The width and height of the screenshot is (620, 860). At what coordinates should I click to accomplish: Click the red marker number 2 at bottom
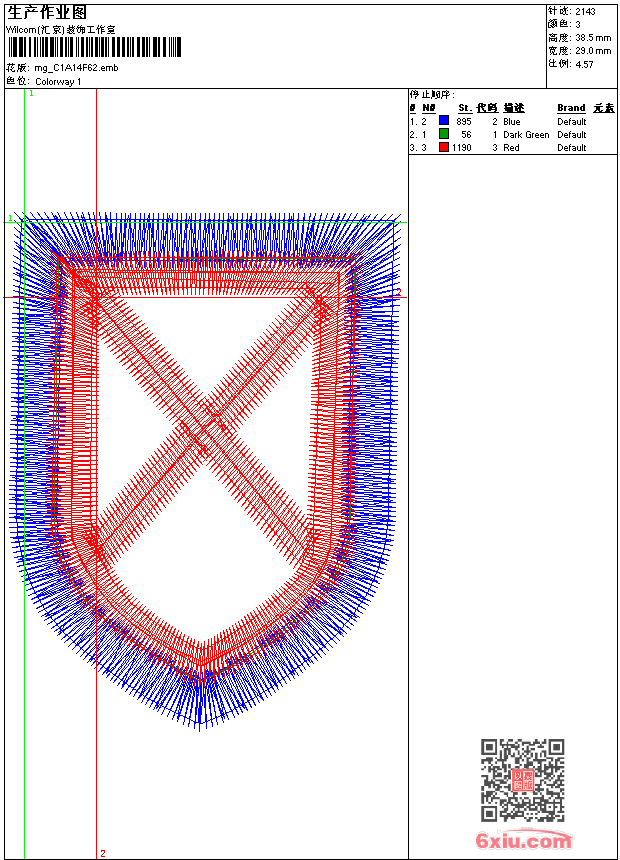pos(102,853)
